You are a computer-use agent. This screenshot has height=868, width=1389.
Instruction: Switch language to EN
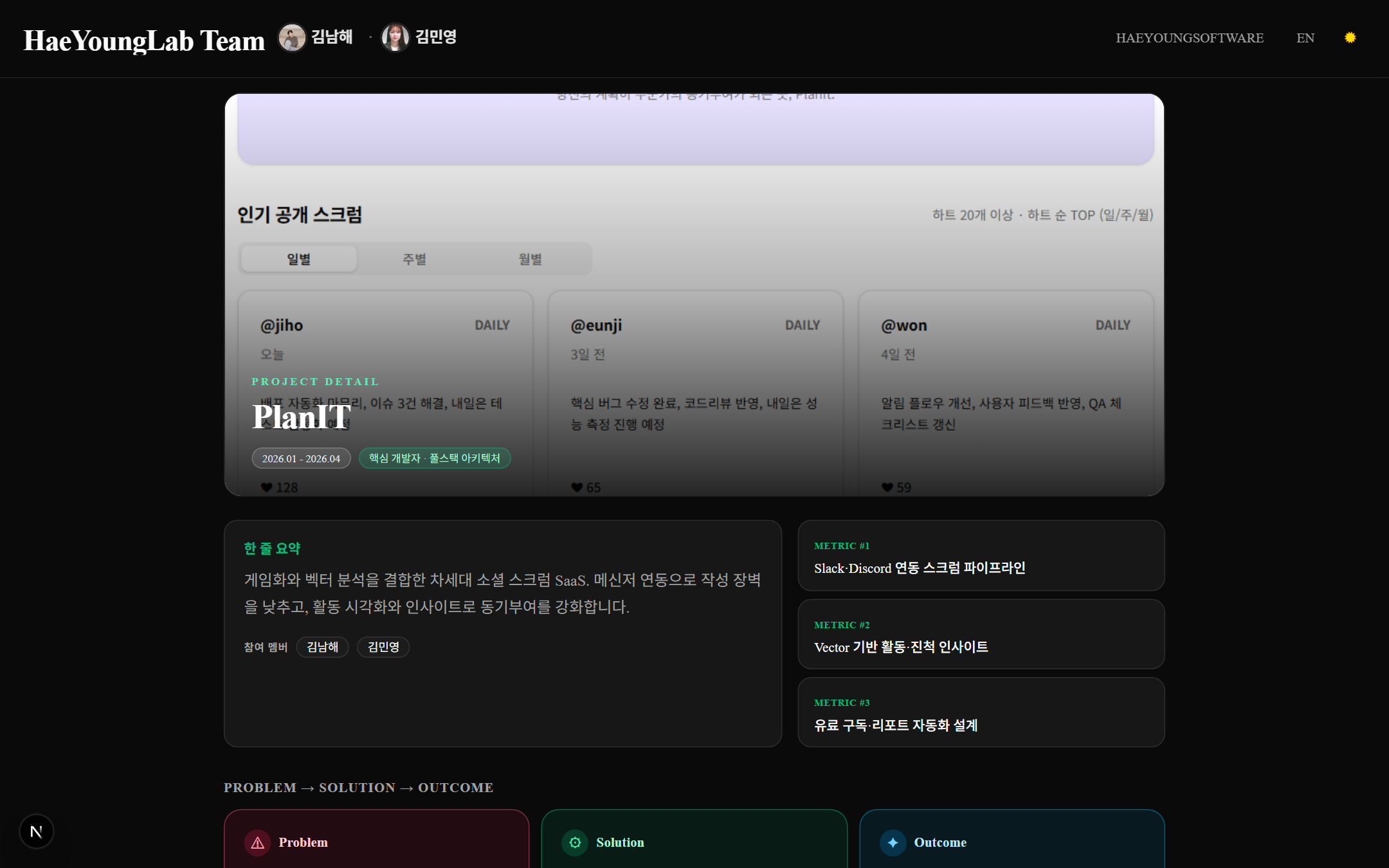pyautogui.click(x=1305, y=38)
